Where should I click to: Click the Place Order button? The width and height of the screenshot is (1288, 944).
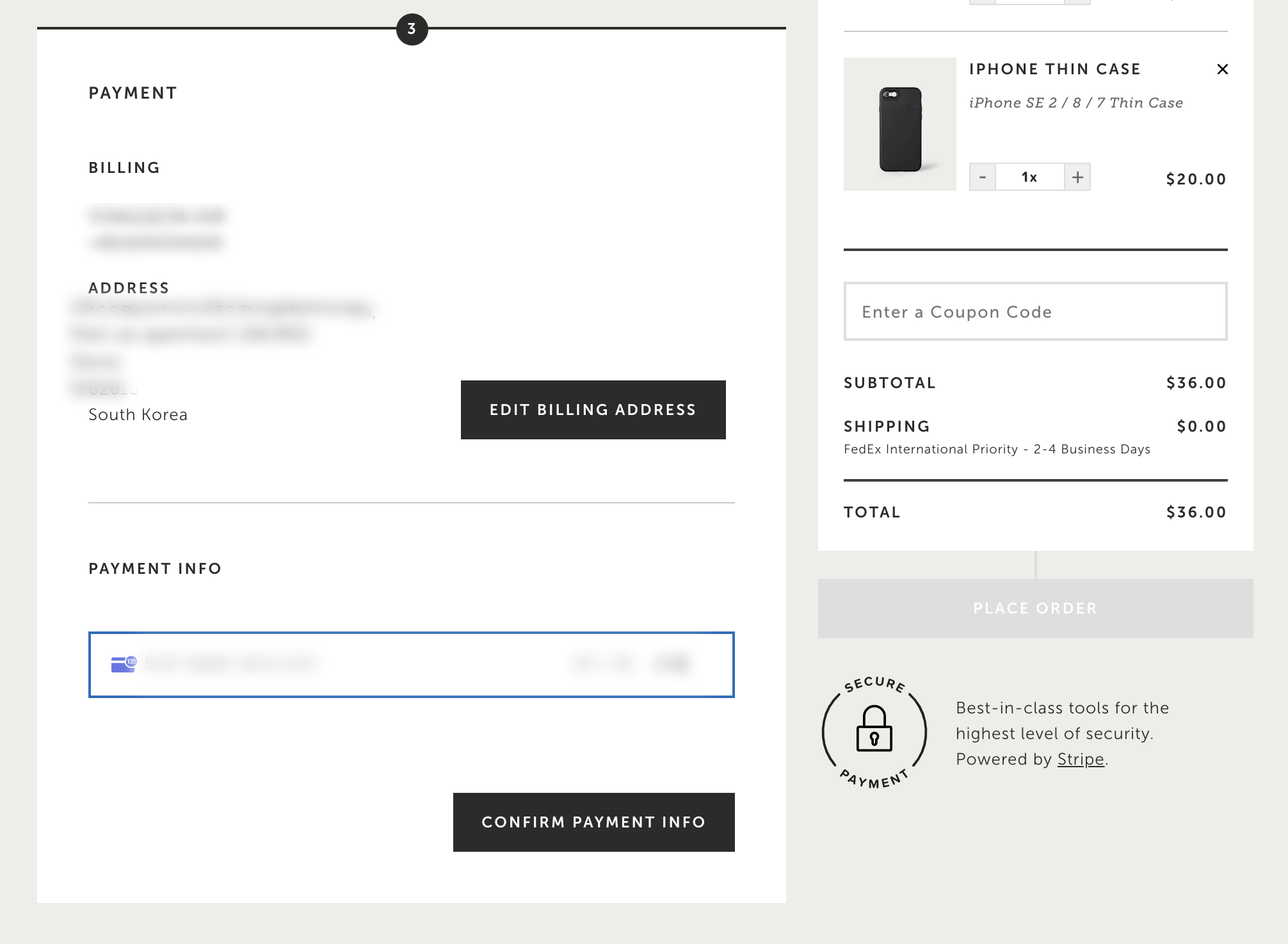1035,608
